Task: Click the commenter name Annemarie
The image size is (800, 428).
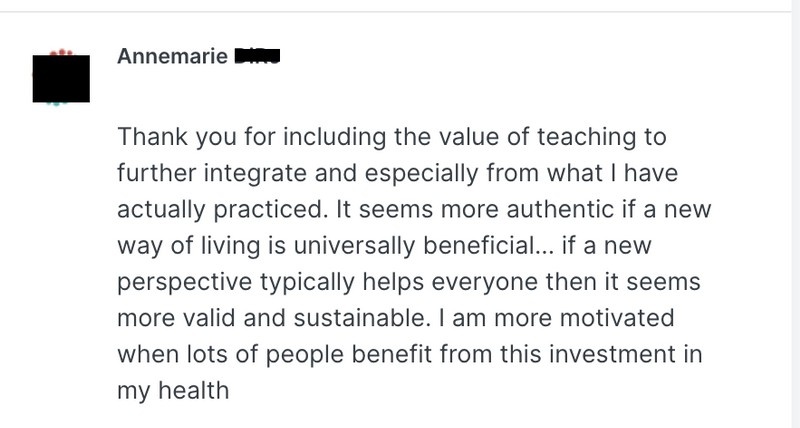Action: tap(172, 56)
